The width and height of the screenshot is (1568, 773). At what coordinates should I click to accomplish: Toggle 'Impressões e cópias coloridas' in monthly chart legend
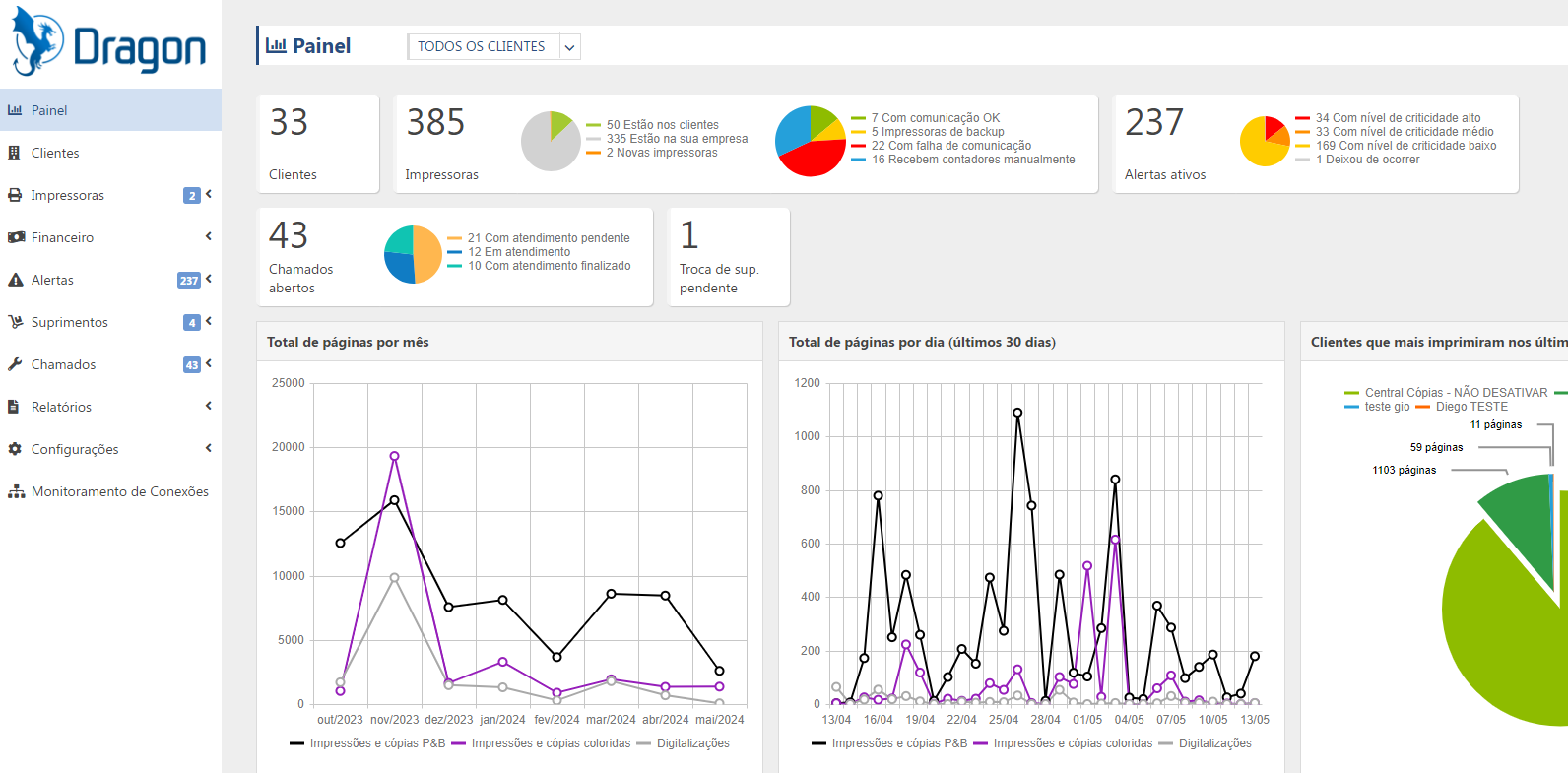pos(541,743)
